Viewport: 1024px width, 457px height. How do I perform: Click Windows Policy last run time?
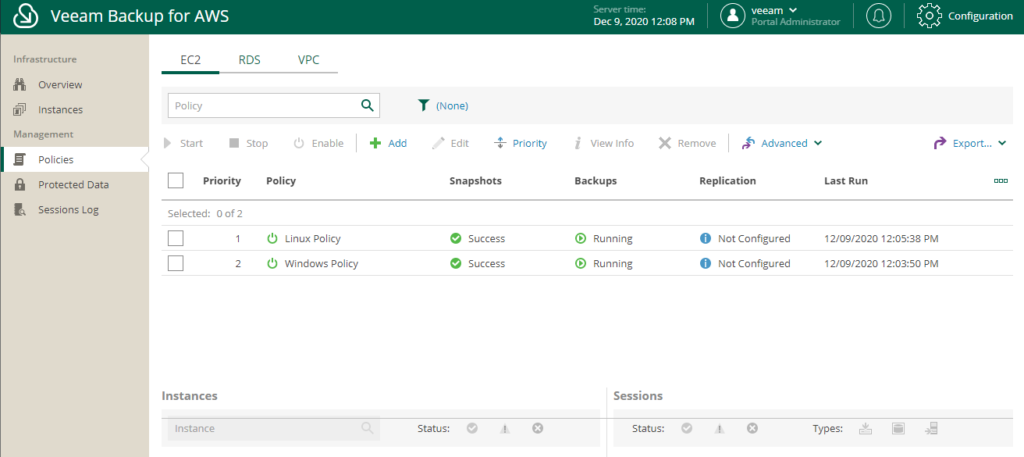click(881, 264)
